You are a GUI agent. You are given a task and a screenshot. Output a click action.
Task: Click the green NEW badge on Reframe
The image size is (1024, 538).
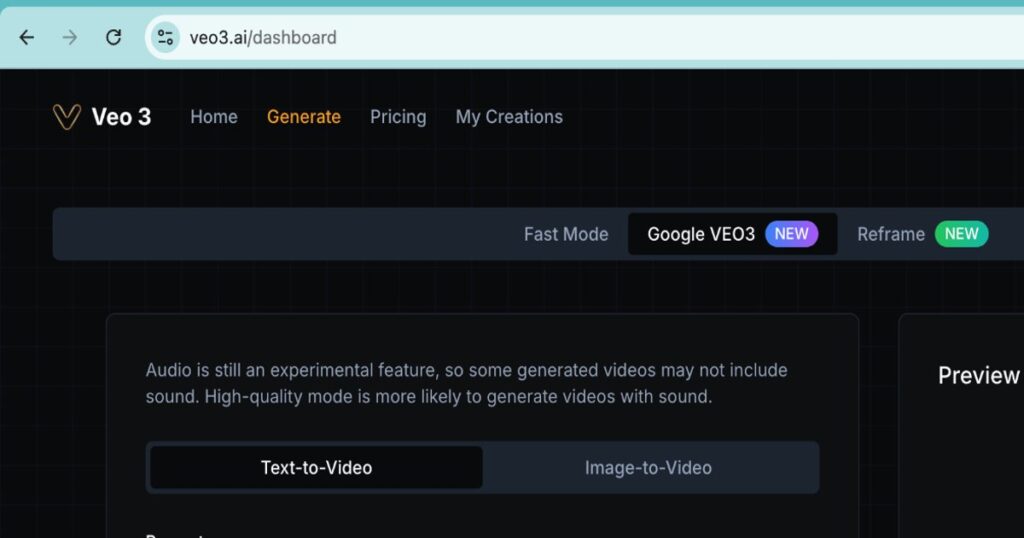[961, 234]
